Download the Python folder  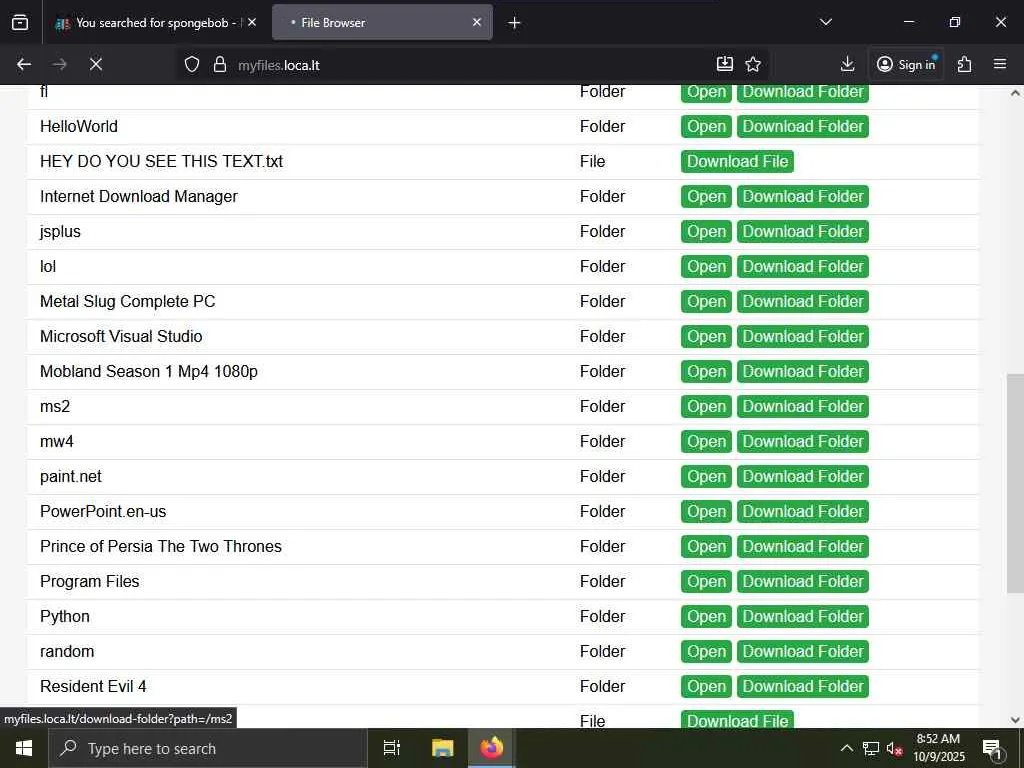[803, 616]
